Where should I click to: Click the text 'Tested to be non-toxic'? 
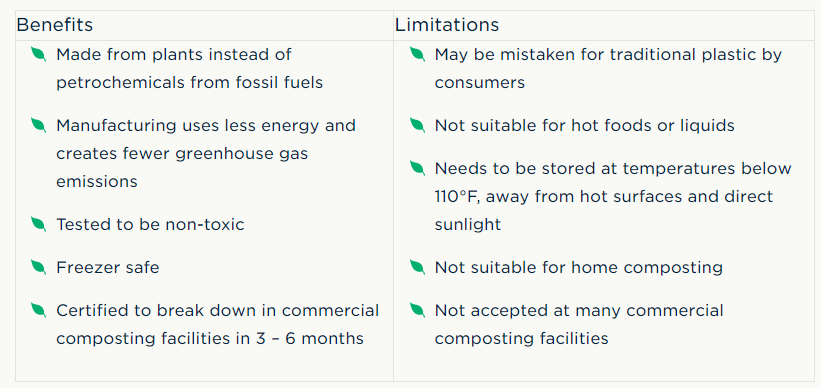pyautogui.click(x=150, y=225)
